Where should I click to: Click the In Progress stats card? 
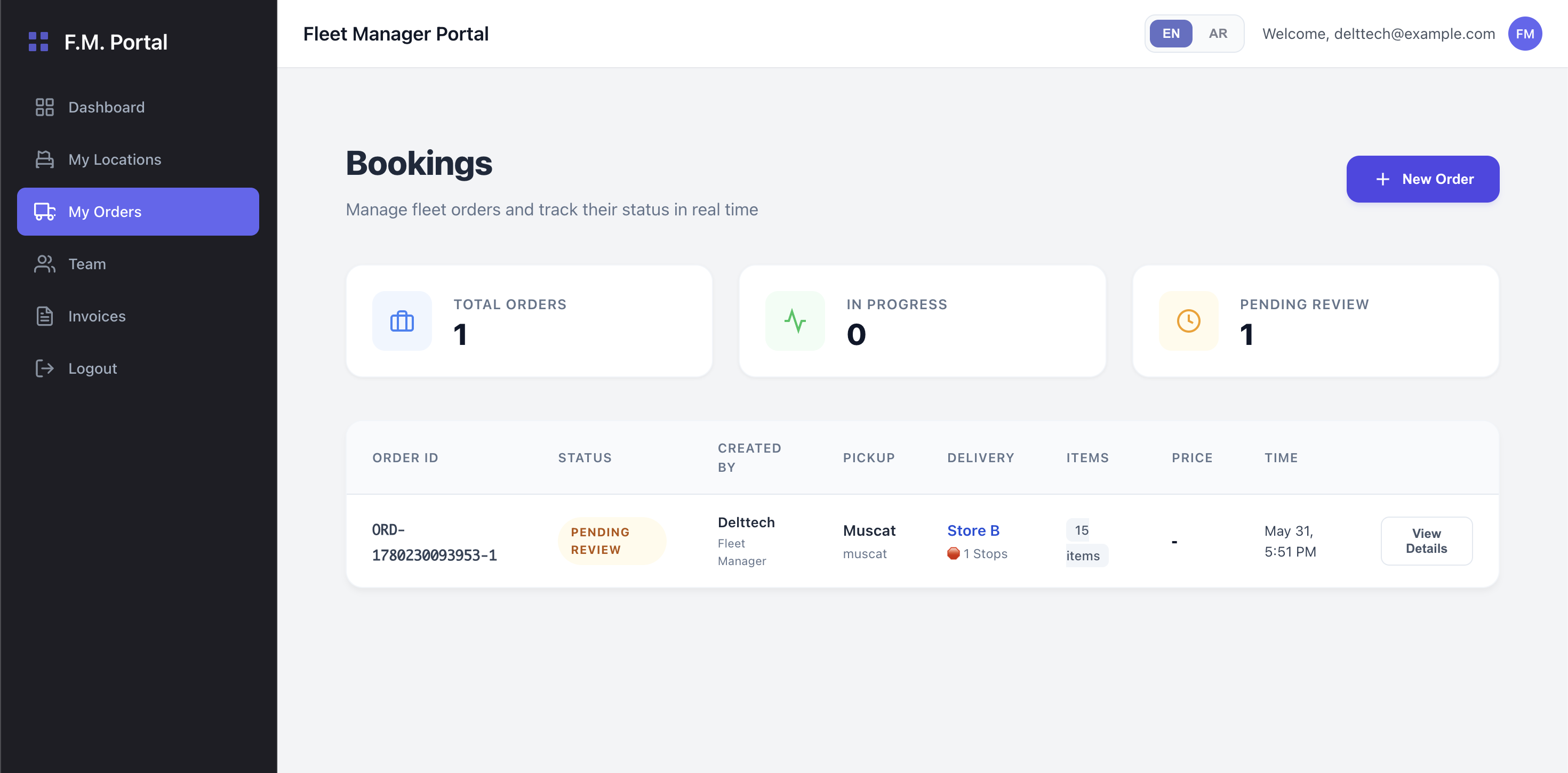pyautogui.click(x=922, y=321)
